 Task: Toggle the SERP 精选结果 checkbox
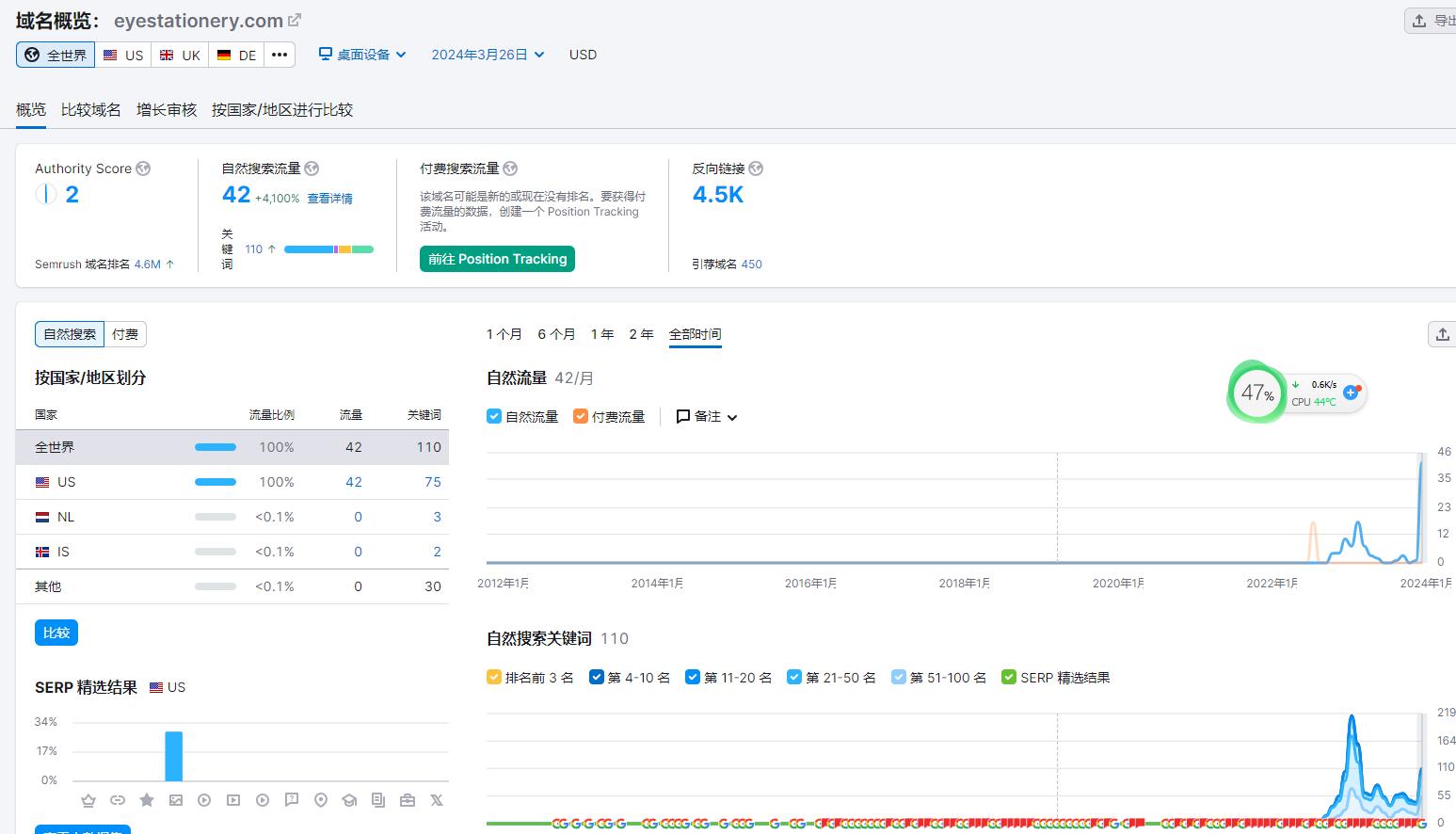1009,677
